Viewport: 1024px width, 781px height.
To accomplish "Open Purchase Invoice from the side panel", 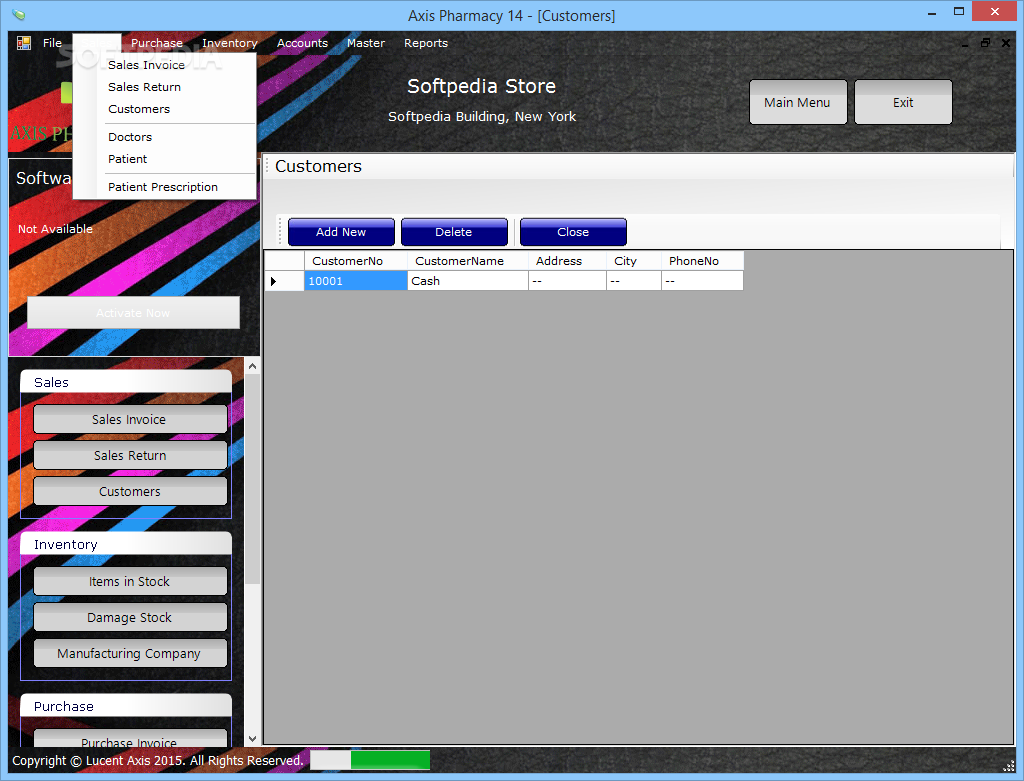I will tap(130, 739).
